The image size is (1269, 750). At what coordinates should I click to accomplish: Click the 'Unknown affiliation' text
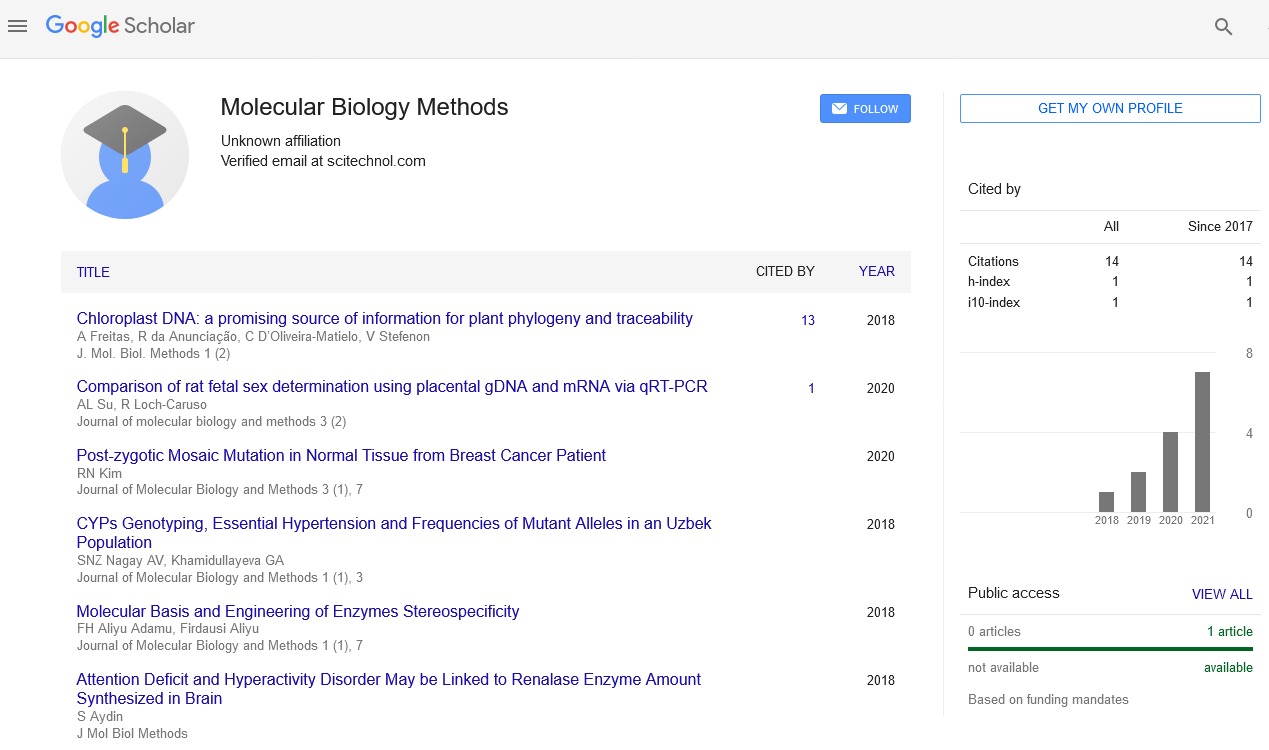[x=281, y=141]
